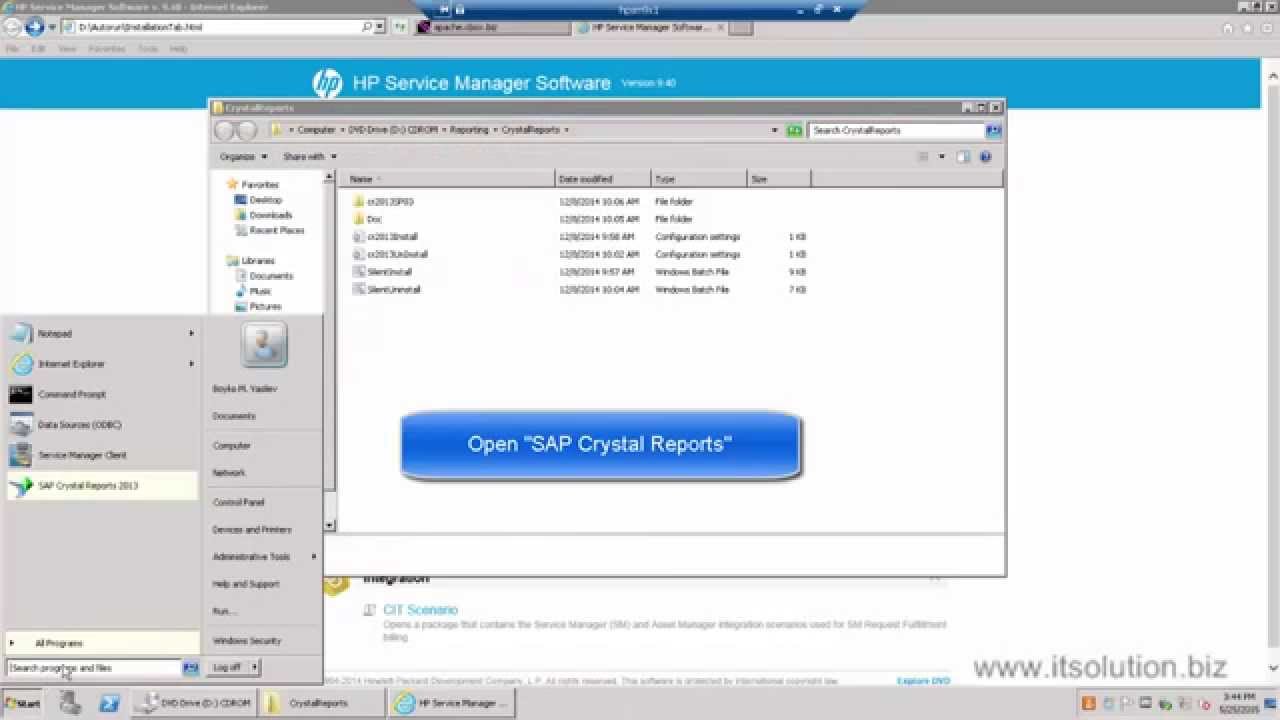Image resolution: width=1280 pixels, height=720 pixels.
Task: Open the Organize dropdown in Explorer
Action: pos(244,157)
